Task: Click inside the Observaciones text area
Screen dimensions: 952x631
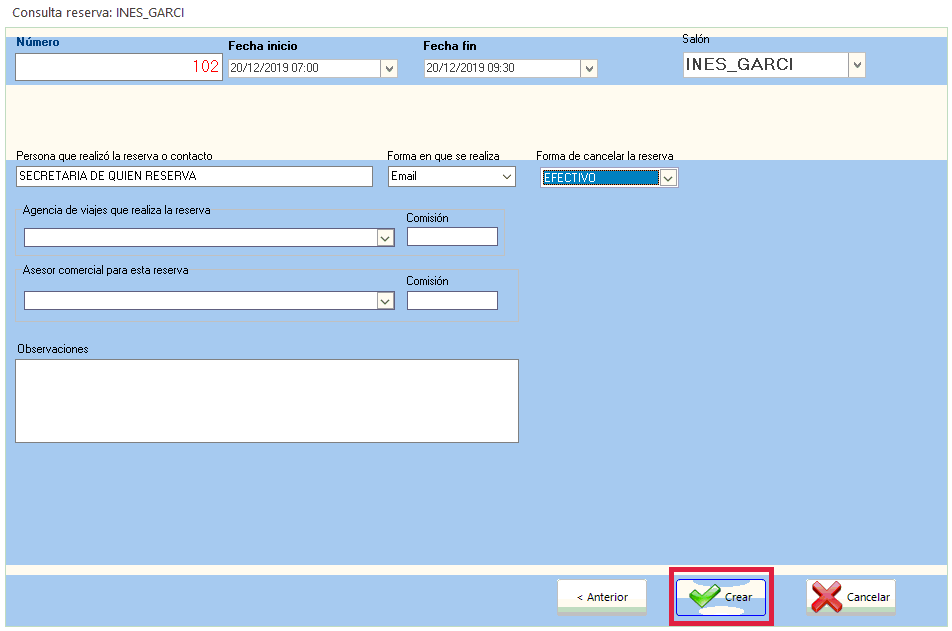Action: [266, 400]
